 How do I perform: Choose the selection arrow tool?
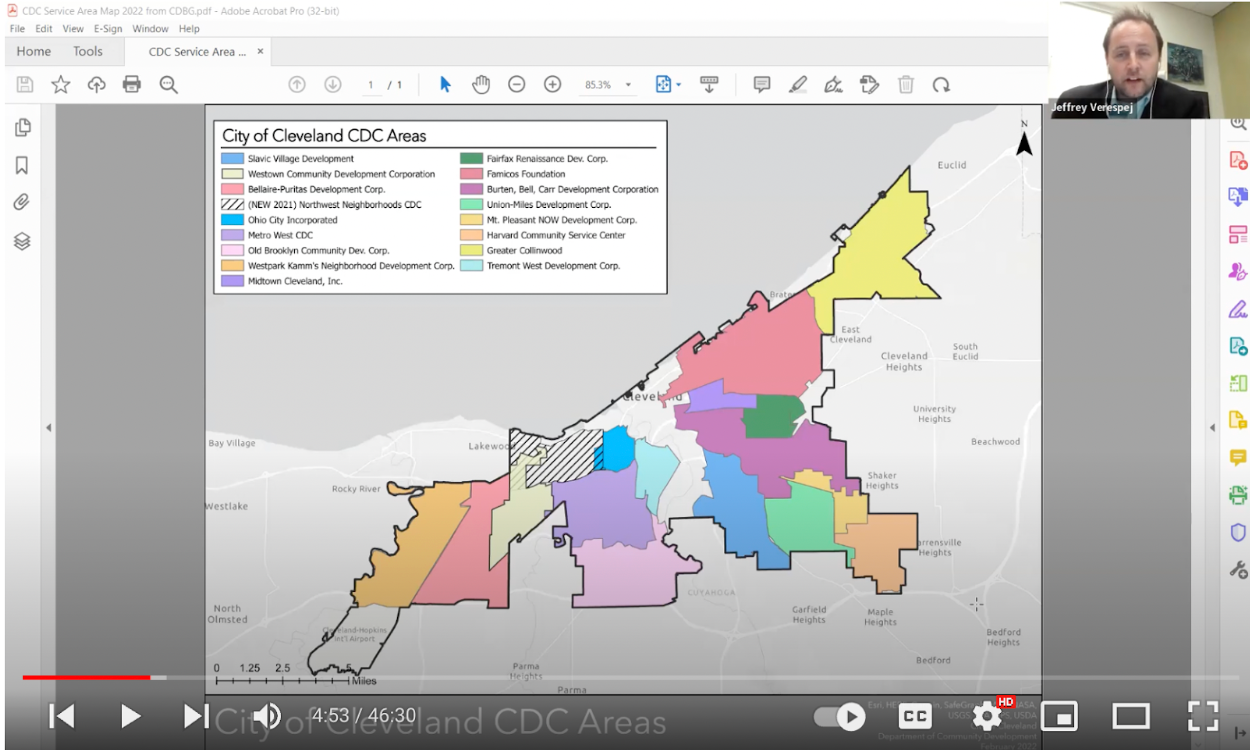pyautogui.click(x=445, y=85)
